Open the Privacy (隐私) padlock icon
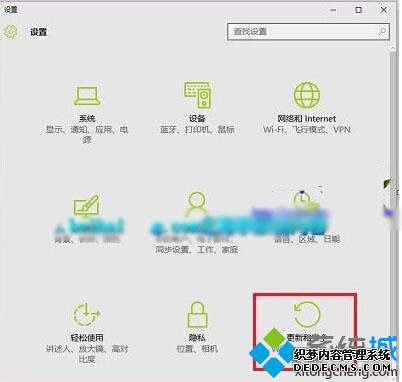The height and width of the screenshot is (382, 402). coord(197,314)
